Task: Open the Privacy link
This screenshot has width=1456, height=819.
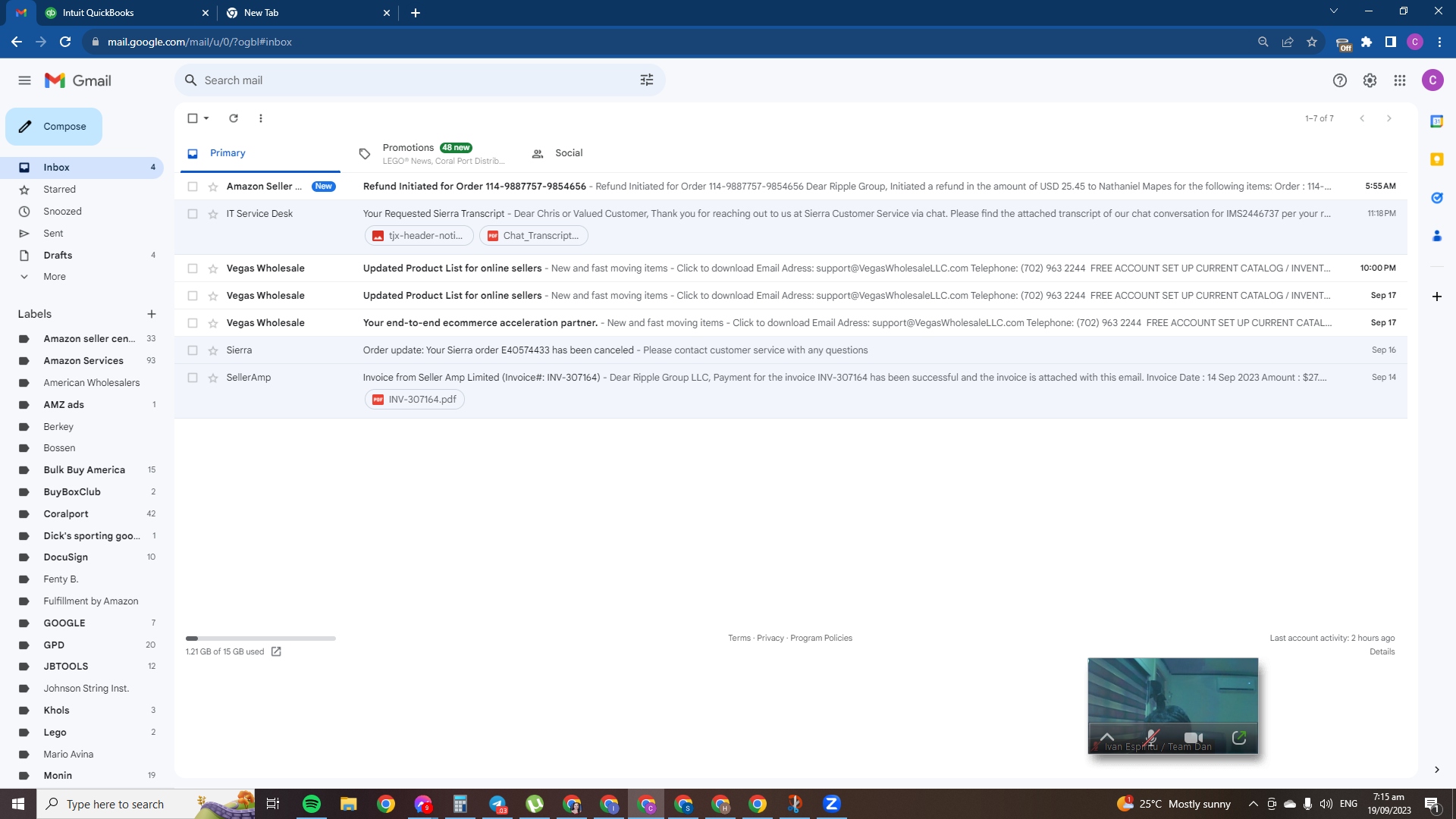Action: (770, 639)
